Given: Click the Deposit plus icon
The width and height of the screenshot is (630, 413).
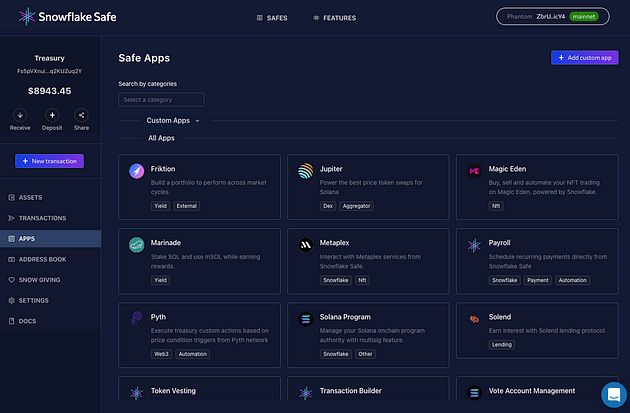Looking at the screenshot, I should (52, 115).
